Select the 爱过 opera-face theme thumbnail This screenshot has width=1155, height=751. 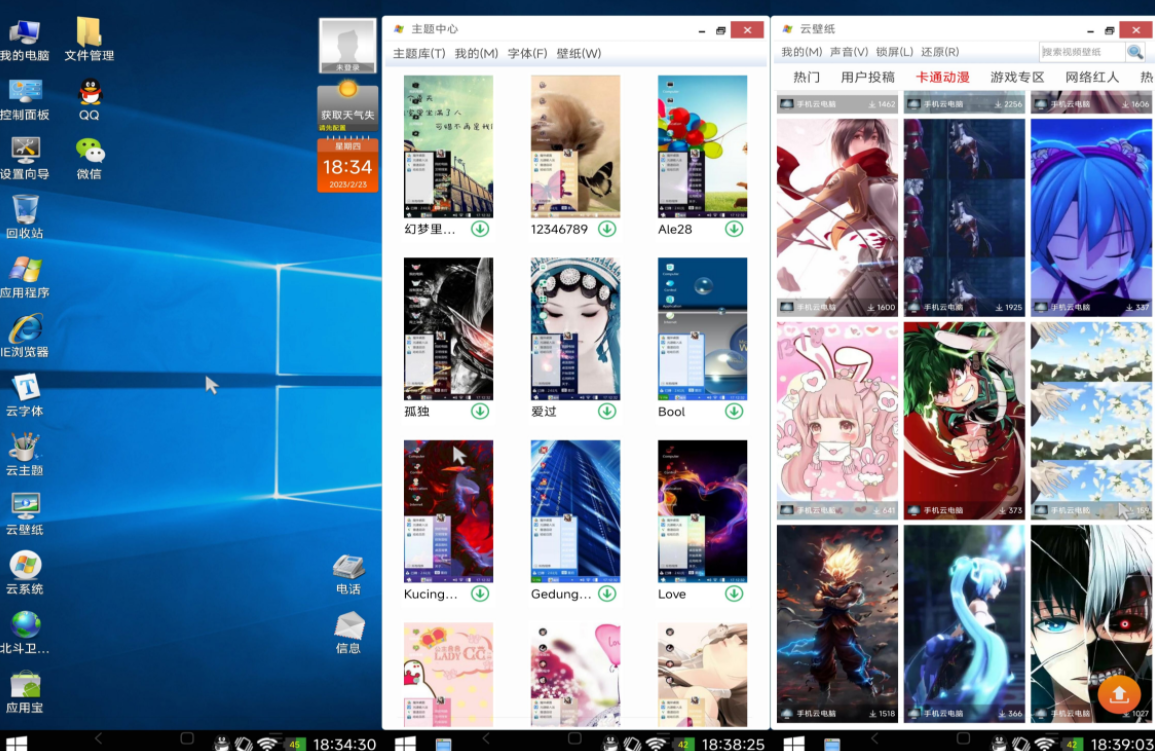tap(575, 329)
